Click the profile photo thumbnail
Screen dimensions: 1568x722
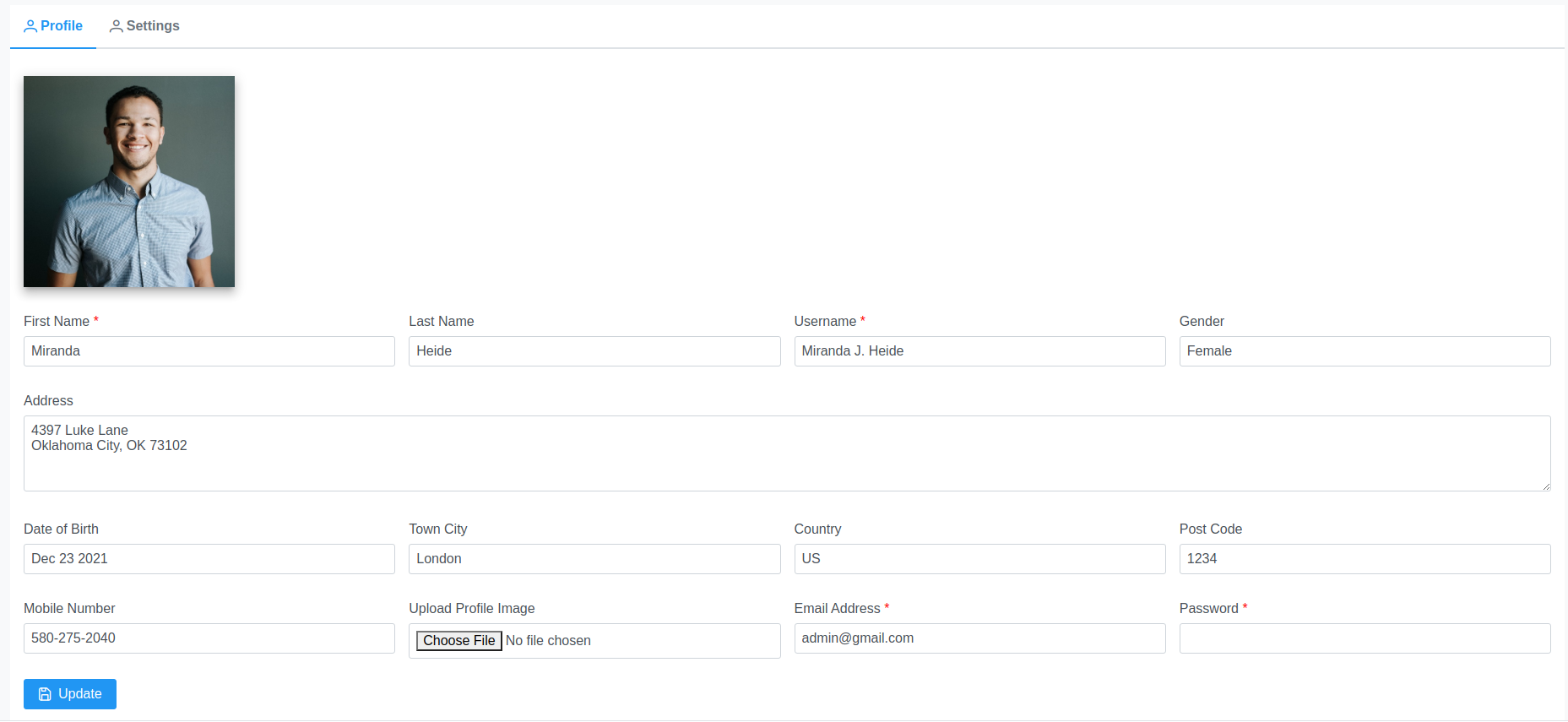click(x=129, y=182)
